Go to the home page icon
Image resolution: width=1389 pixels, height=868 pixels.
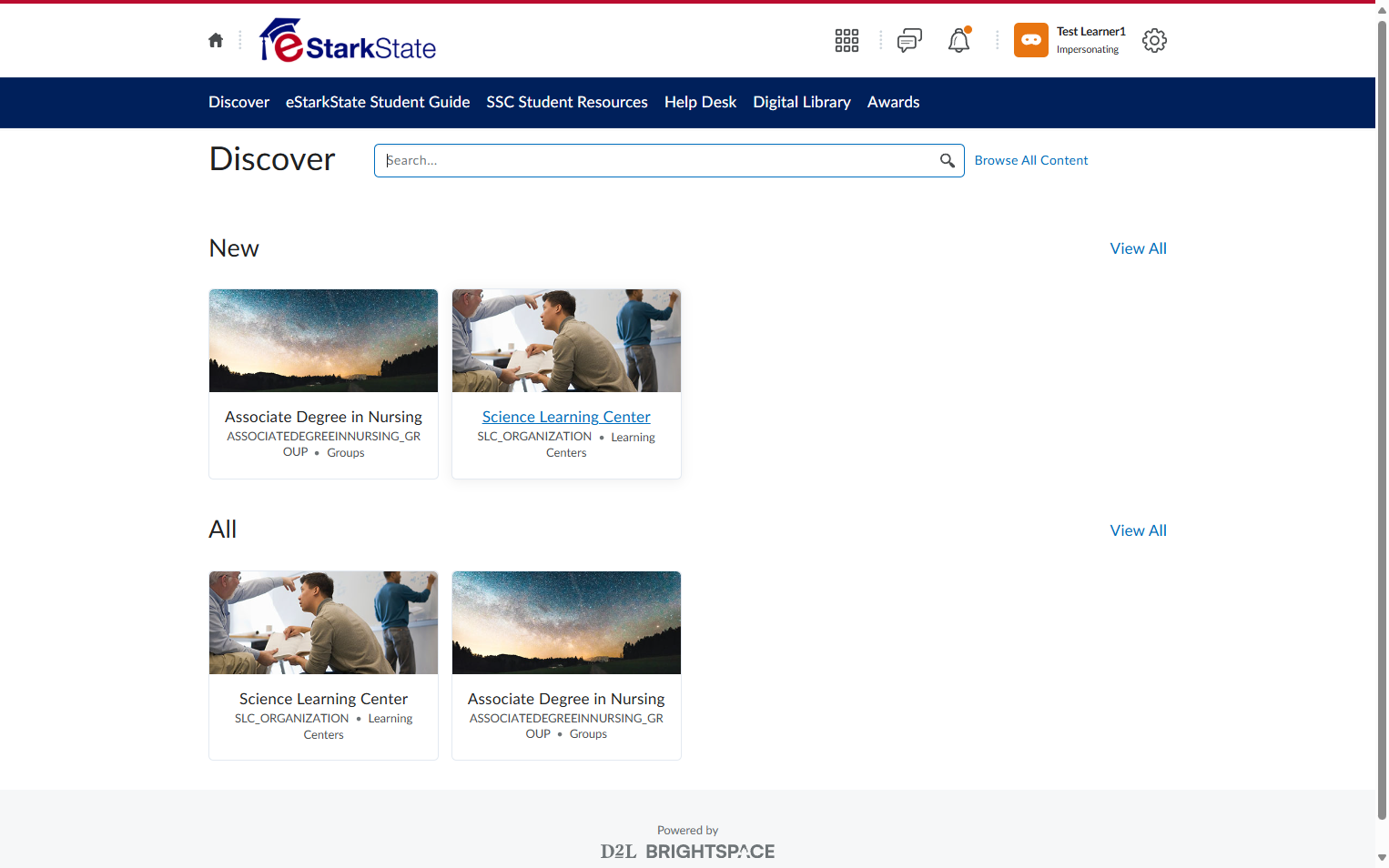point(216,40)
